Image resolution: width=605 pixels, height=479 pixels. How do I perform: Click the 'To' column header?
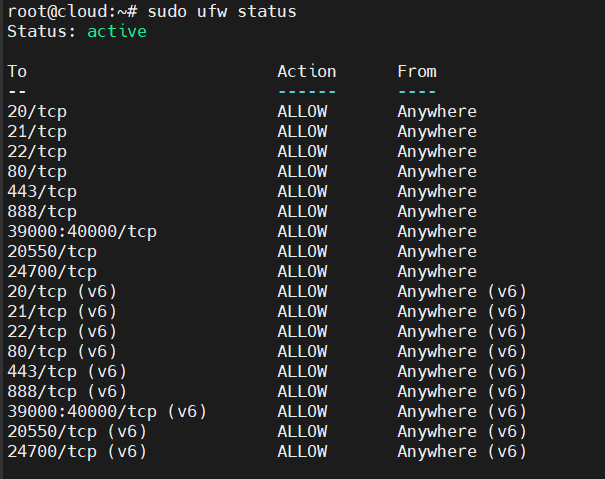pyautogui.click(x=17, y=71)
